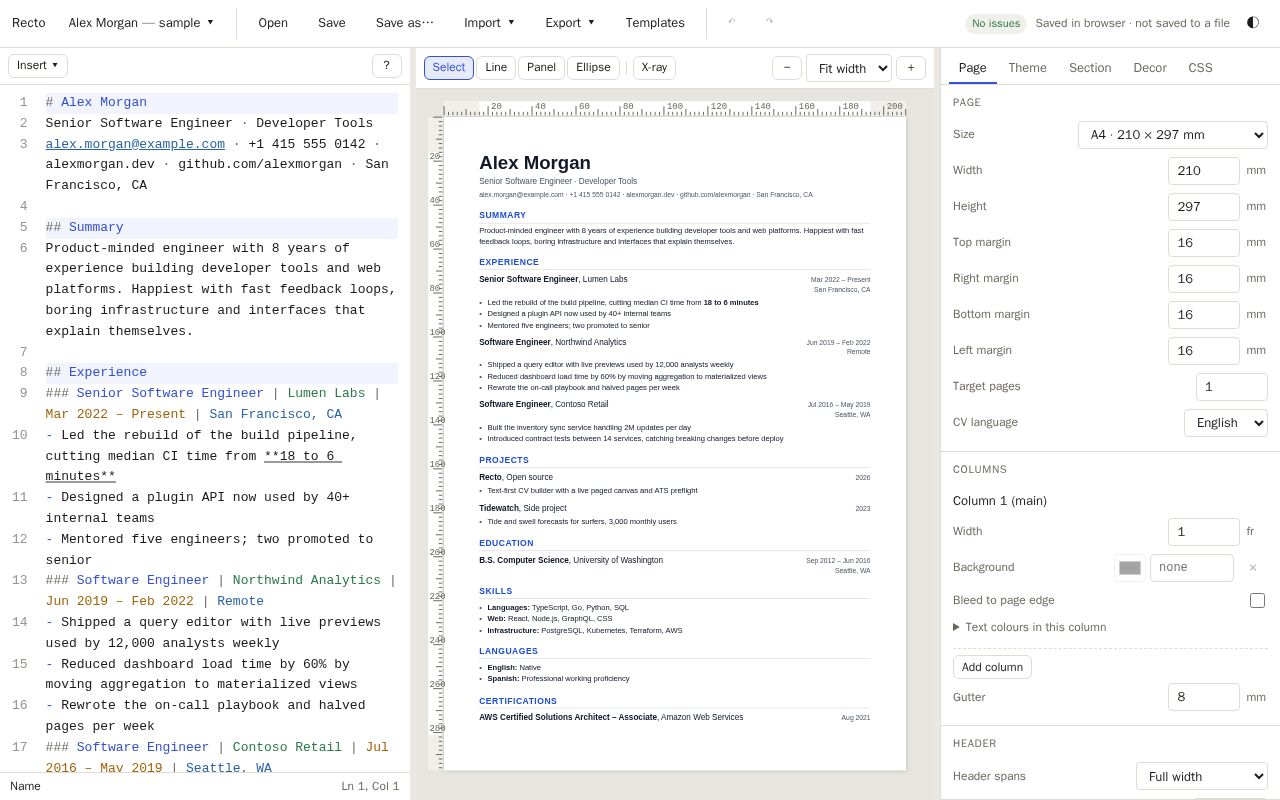Image resolution: width=1280 pixels, height=800 pixels.
Task: Open the Header spans dropdown
Action: (1202, 776)
